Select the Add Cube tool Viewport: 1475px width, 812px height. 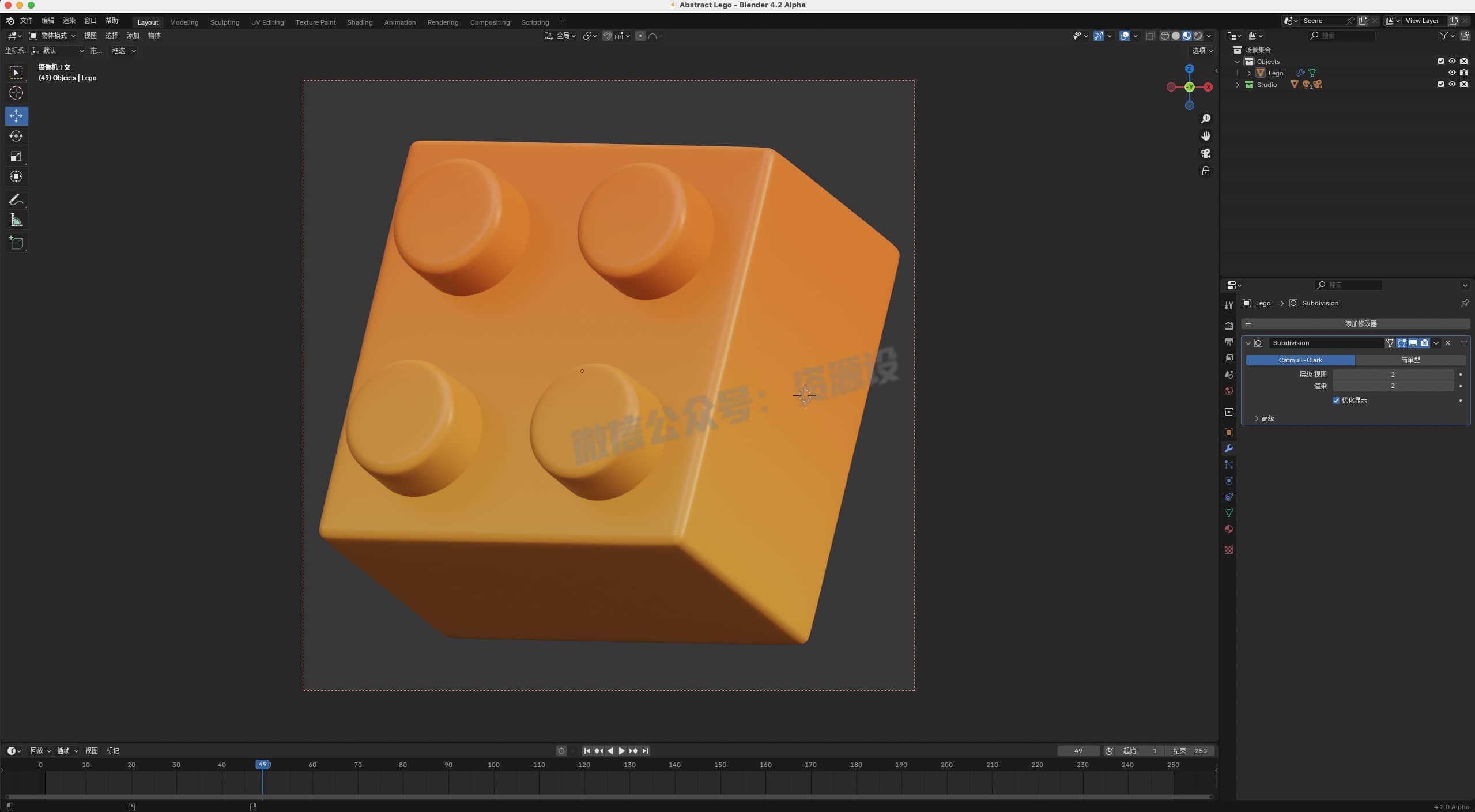16,243
